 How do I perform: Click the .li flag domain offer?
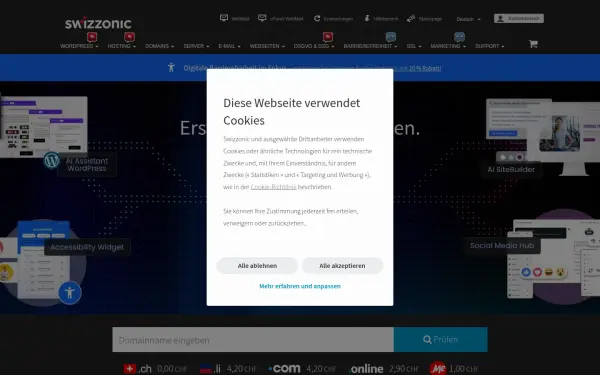click(228, 368)
